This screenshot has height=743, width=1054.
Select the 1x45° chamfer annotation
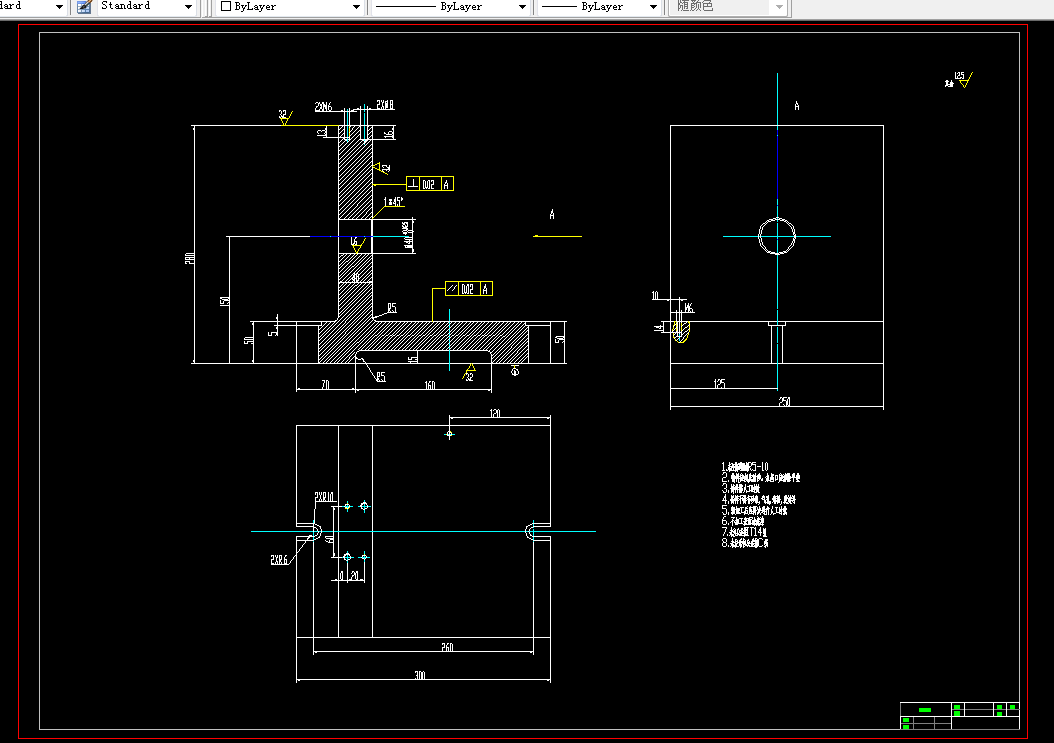pos(393,201)
